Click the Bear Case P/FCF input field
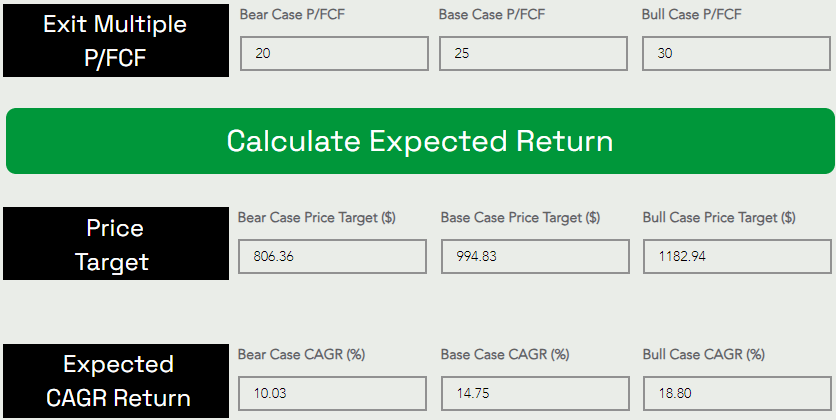Screen dimensions: 836x420 (334, 54)
